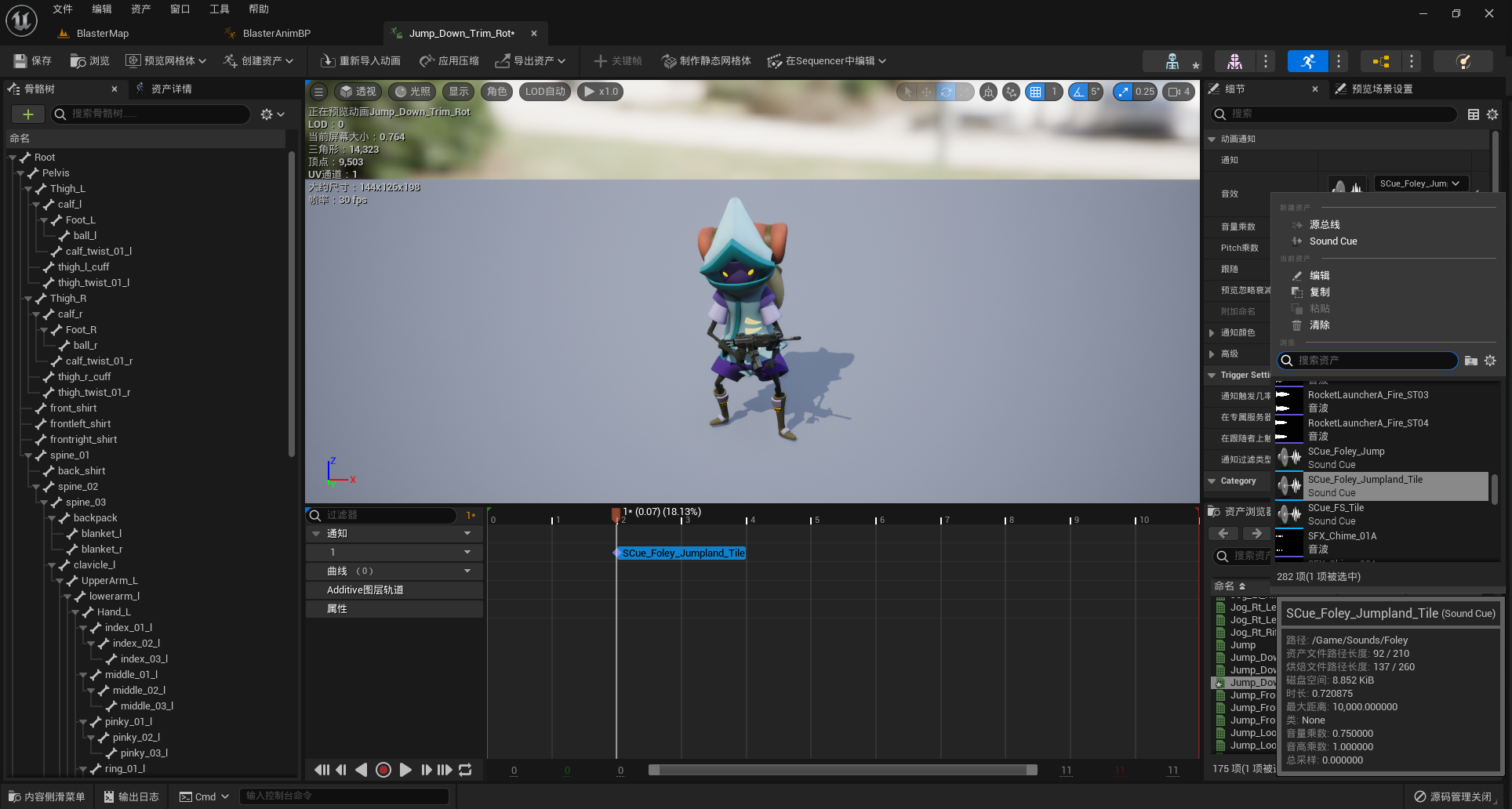The width and height of the screenshot is (1512, 809).
Task: Open the Skeletal Mesh editor mode icon
Action: tap(1234, 61)
